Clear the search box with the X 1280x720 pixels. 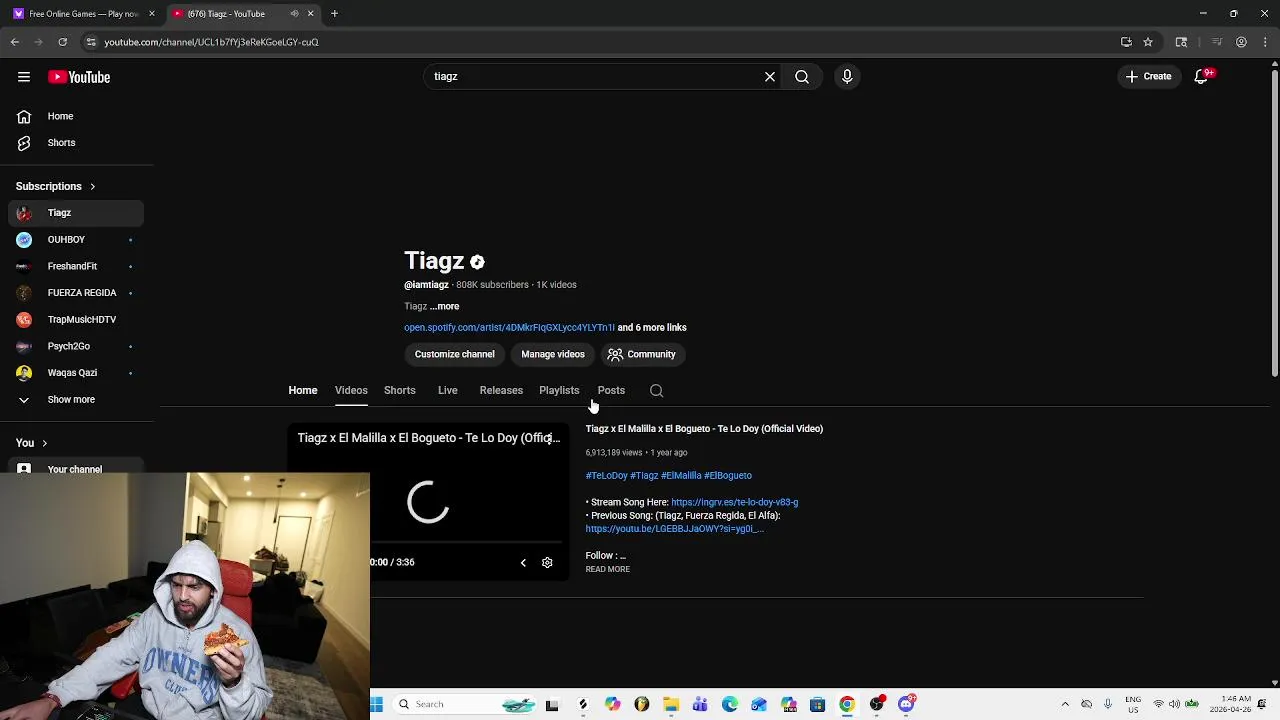click(x=770, y=76)
